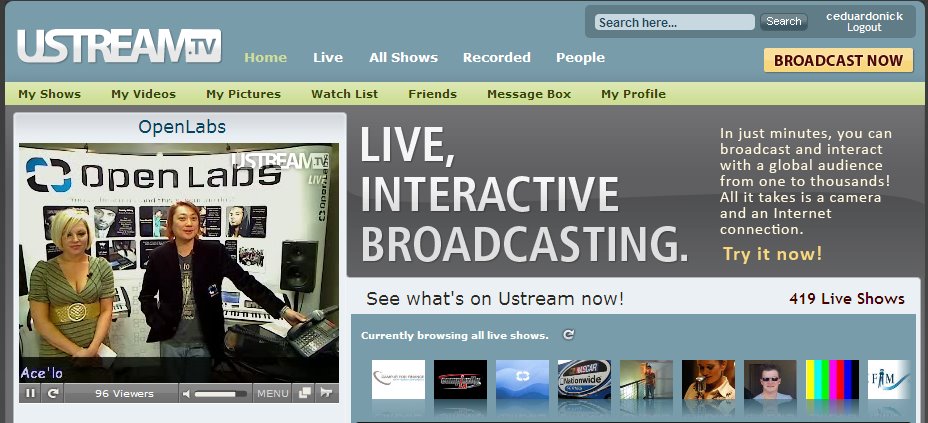Open the Live tab
Image resolution: width=928 pixels, height=423 pixels.
tap(328, 57)
